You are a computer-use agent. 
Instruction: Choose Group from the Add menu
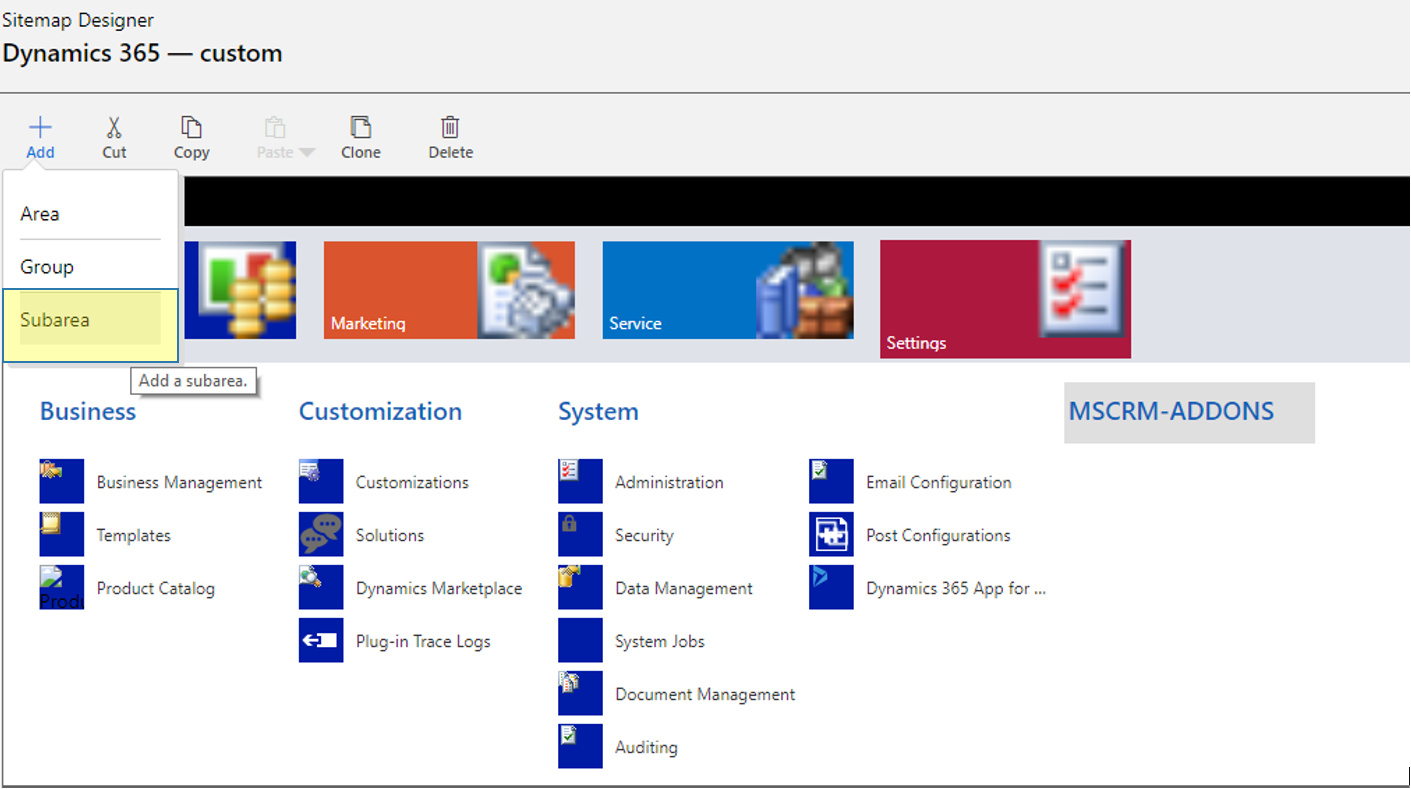click(90, 267)
